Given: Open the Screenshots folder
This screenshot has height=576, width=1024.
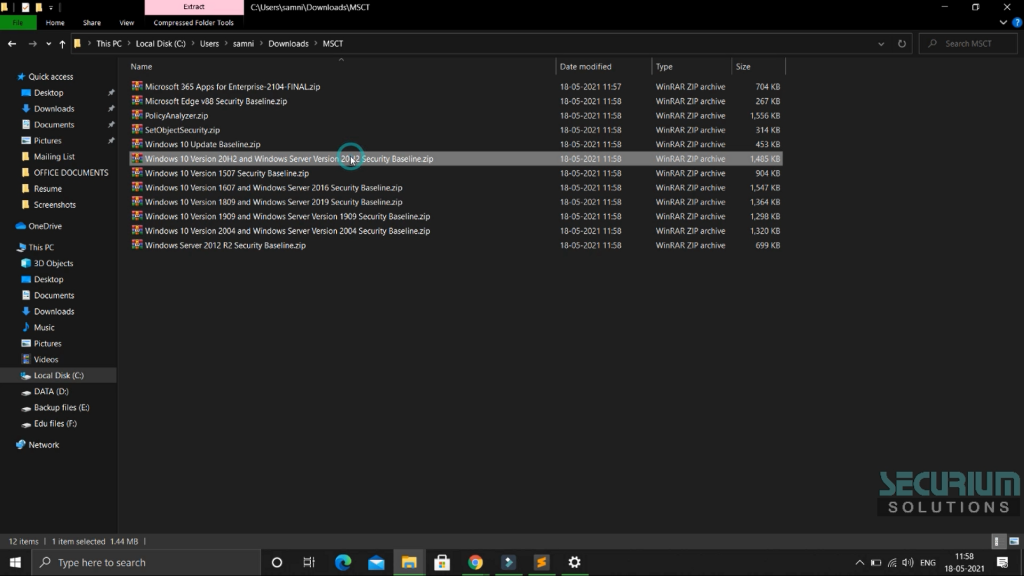Looking at the screenshot, I should 54,204.
